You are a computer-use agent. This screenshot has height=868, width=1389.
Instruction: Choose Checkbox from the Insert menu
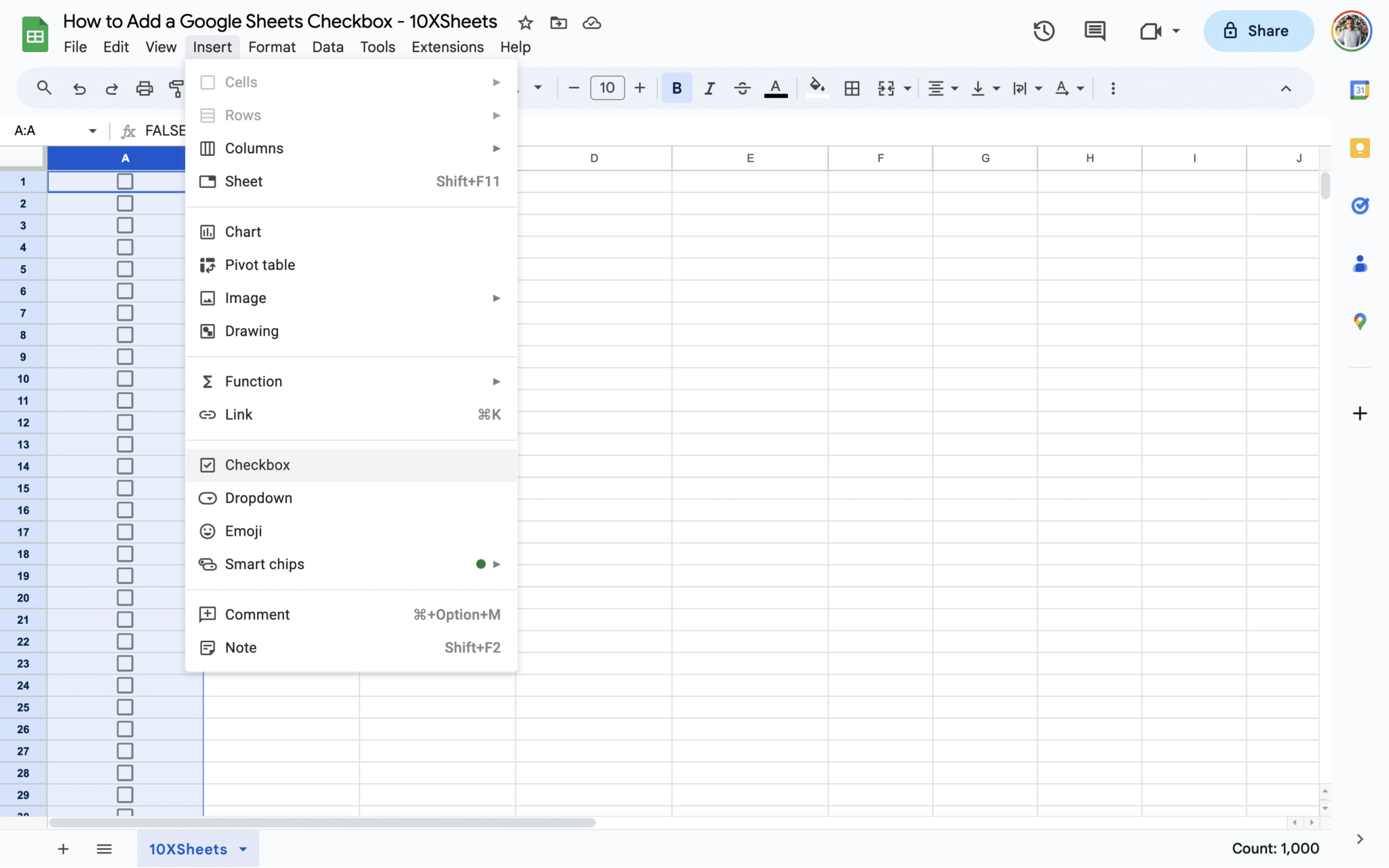point(351,465)
